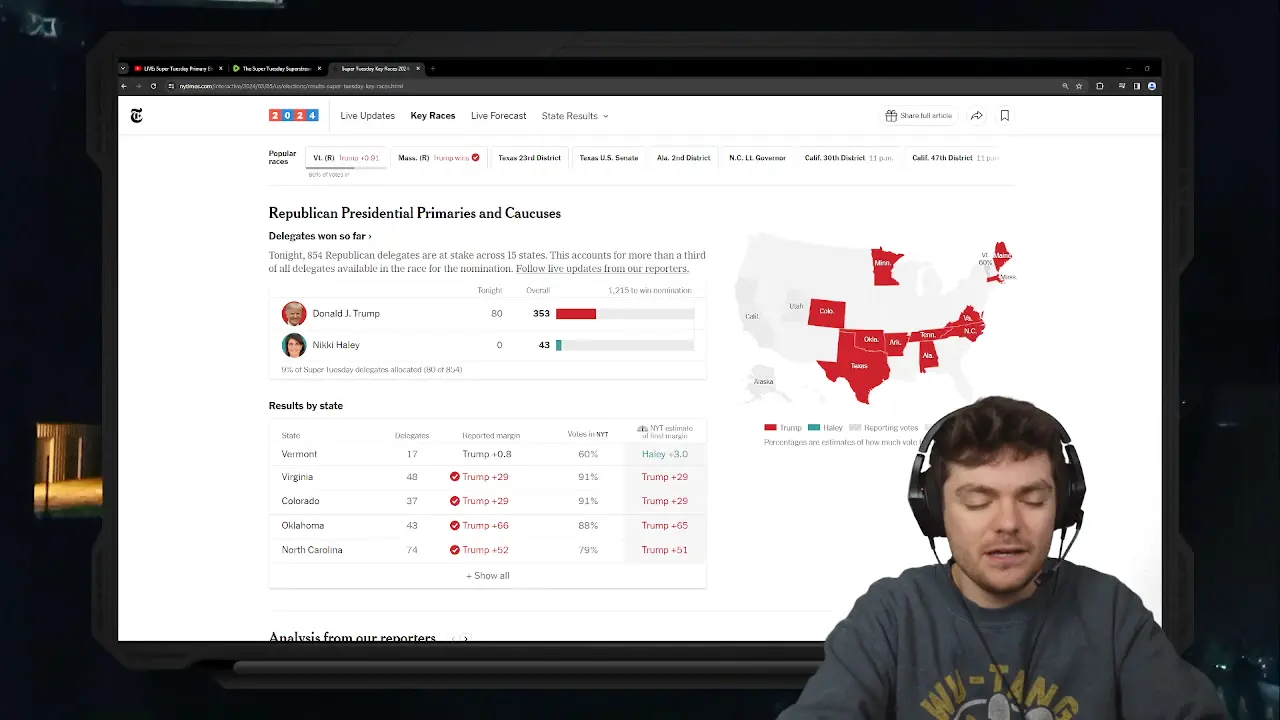Expand results table with Show all
The image size is (1280, 720).
487,576
